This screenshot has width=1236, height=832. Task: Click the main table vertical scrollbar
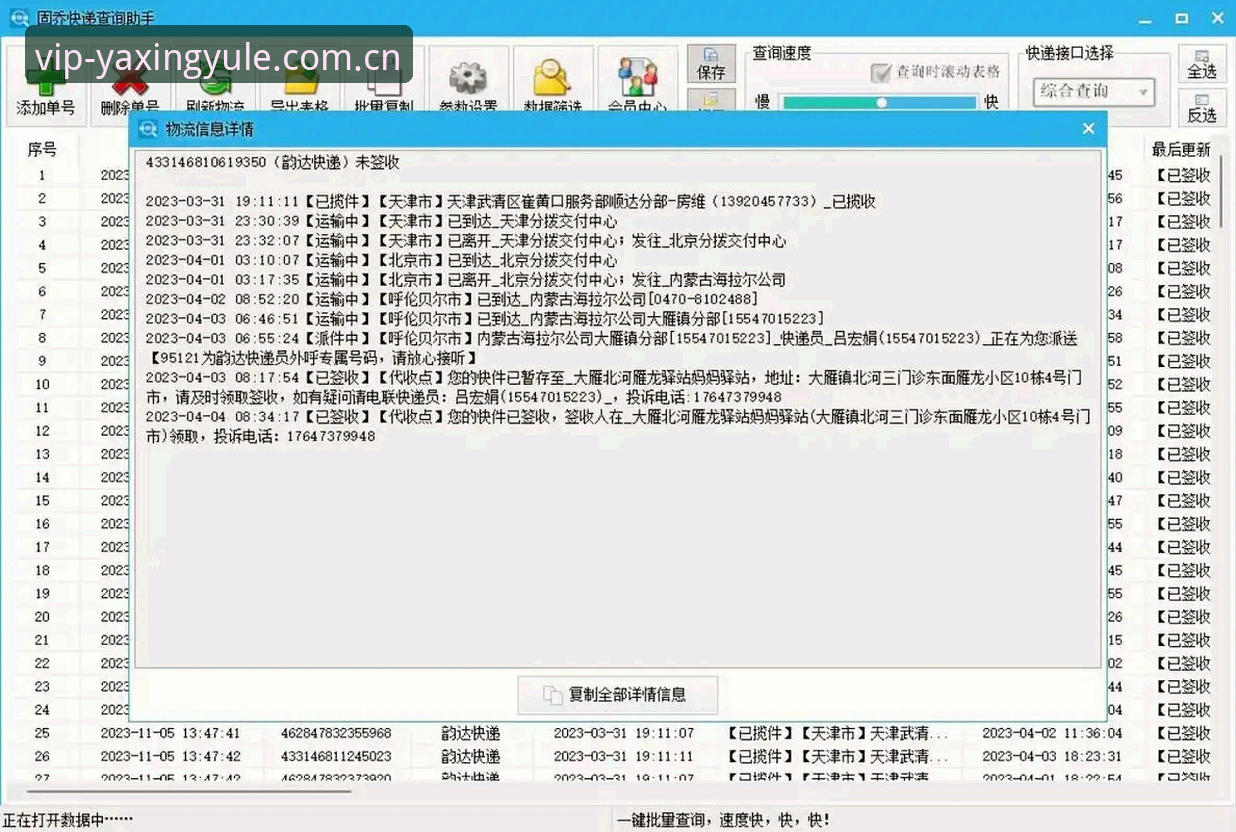[x=1222, y=190]
